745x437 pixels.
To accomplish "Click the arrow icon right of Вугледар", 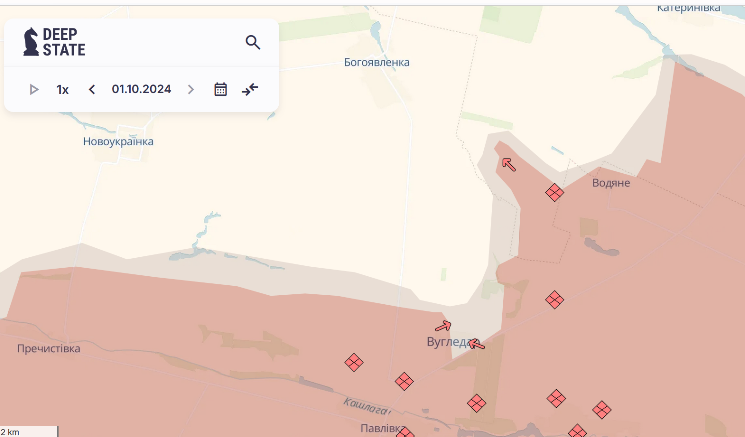I will [x=477, y=344].
